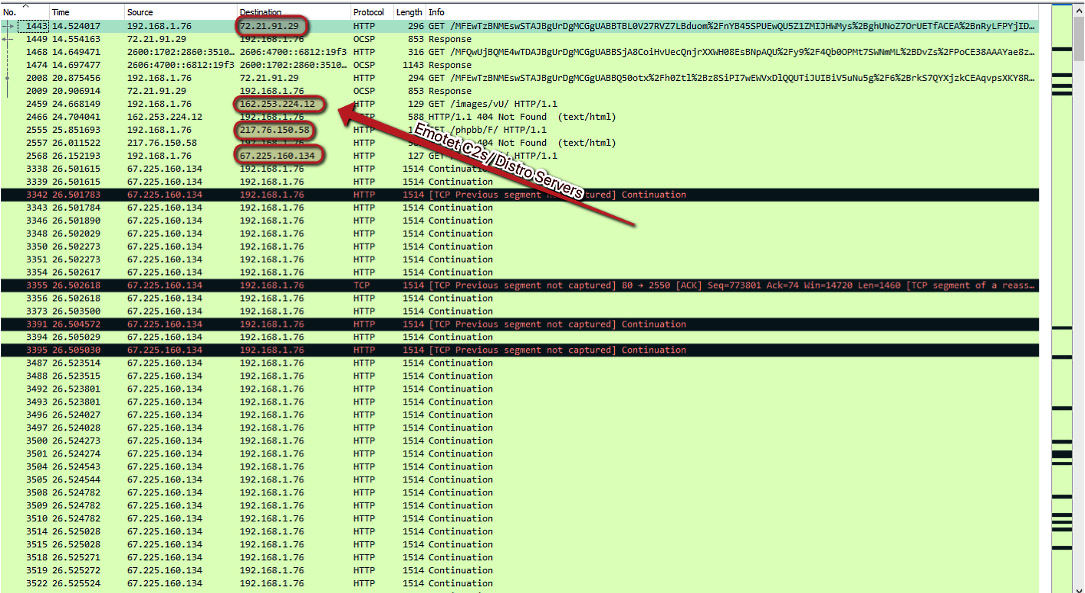Click the Protocol column header
Image resolution: width=1085 pixels, height=593 pixels.
[367, 12]
